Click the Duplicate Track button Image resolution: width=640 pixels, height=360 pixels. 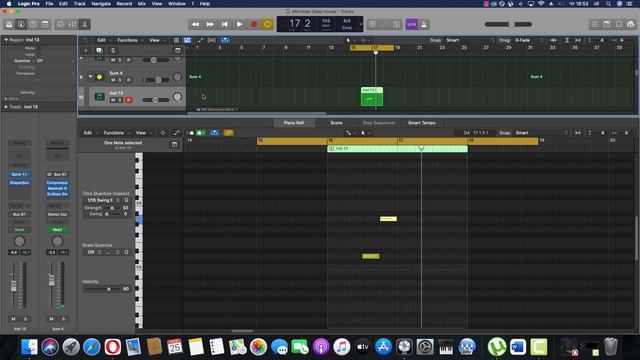[99, 51]
